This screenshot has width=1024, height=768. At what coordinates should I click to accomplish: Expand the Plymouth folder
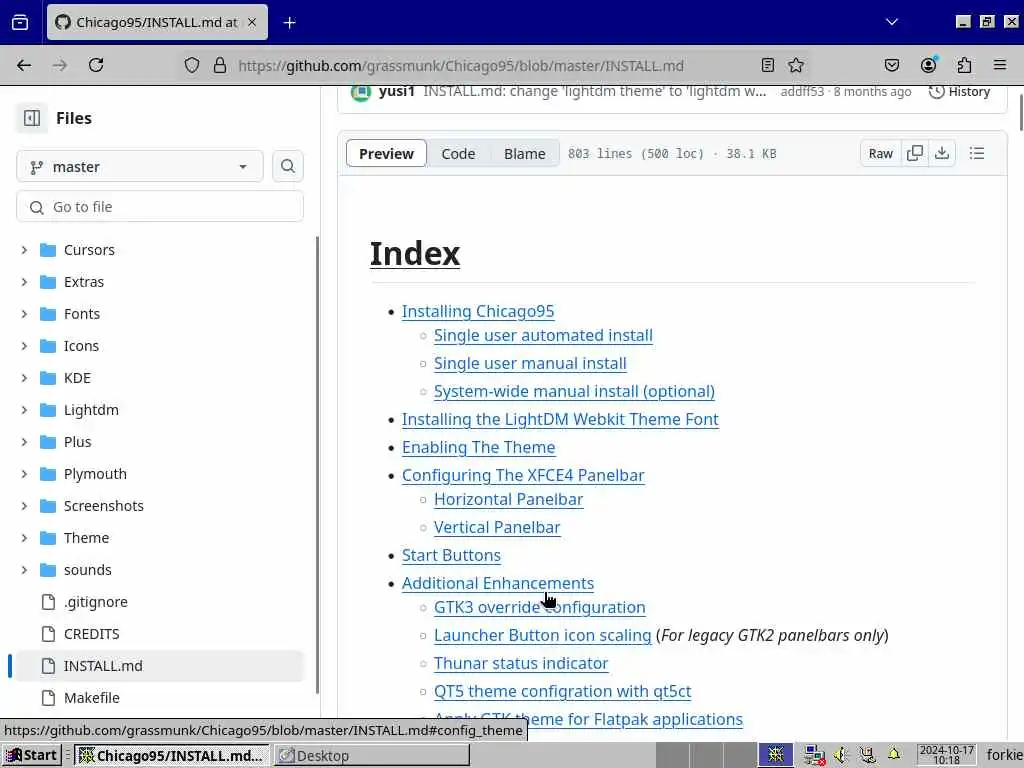pos(24,474)
